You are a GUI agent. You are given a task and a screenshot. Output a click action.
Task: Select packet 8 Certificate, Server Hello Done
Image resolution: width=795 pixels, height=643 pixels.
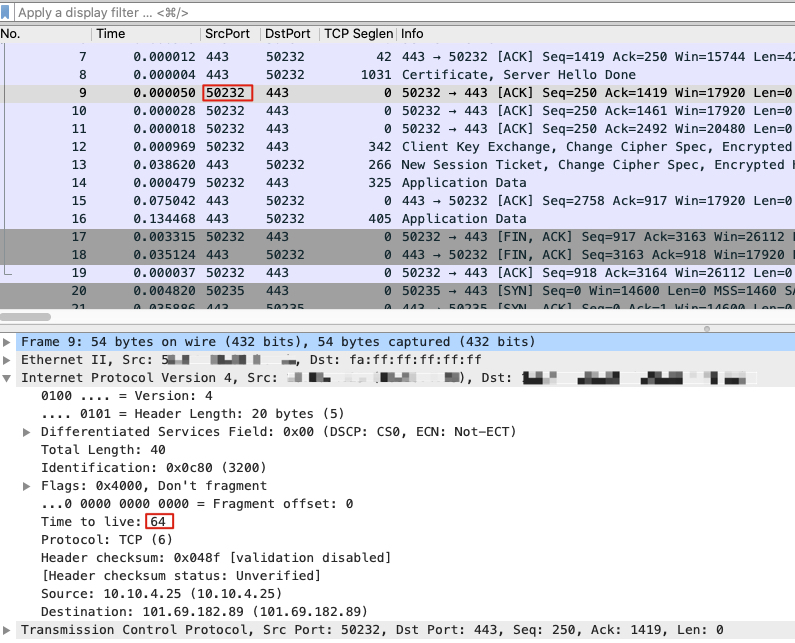398,75
